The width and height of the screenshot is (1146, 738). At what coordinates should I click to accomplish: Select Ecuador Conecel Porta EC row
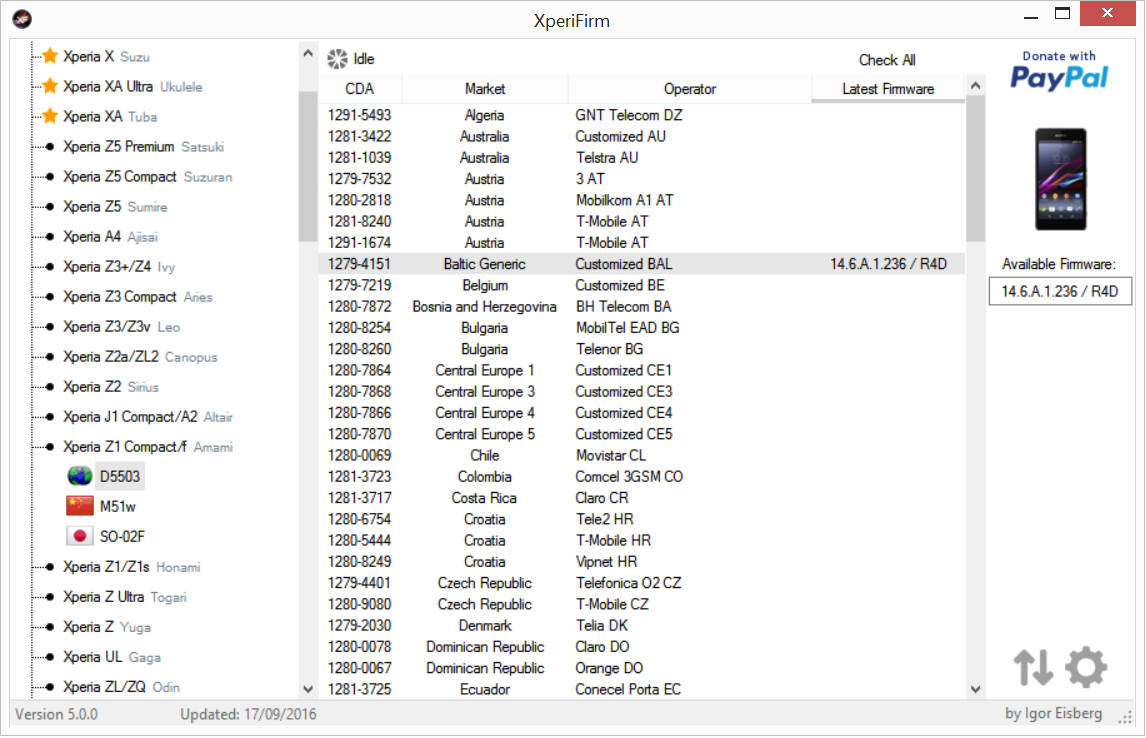[642, 689]
